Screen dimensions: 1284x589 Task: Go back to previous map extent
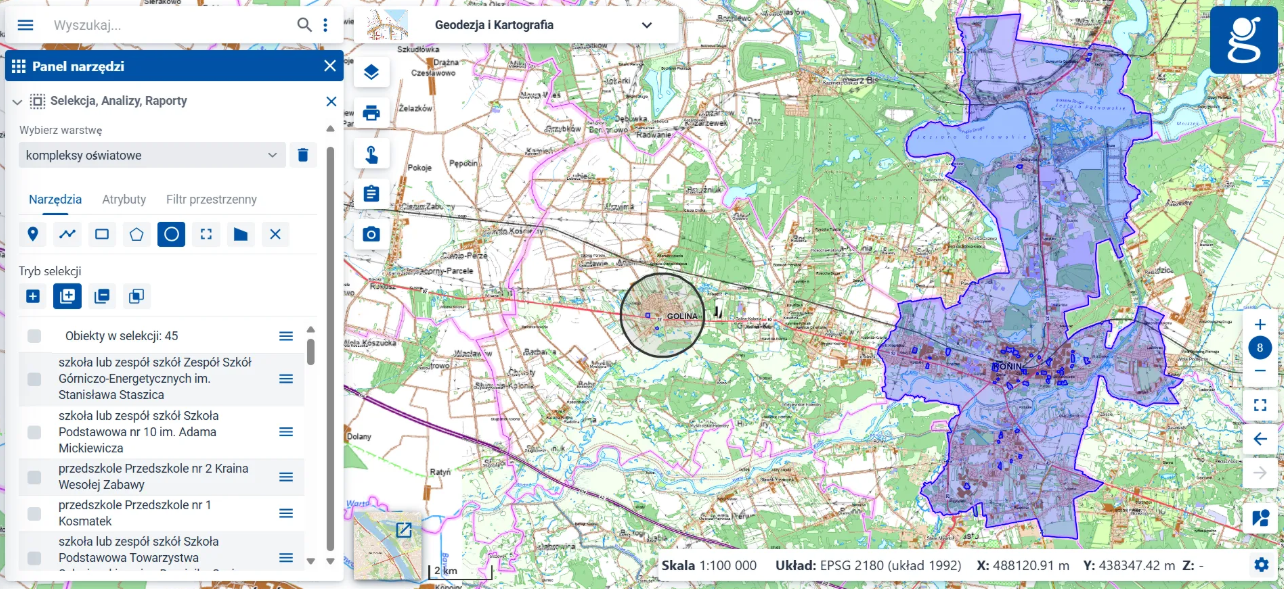1260,439
